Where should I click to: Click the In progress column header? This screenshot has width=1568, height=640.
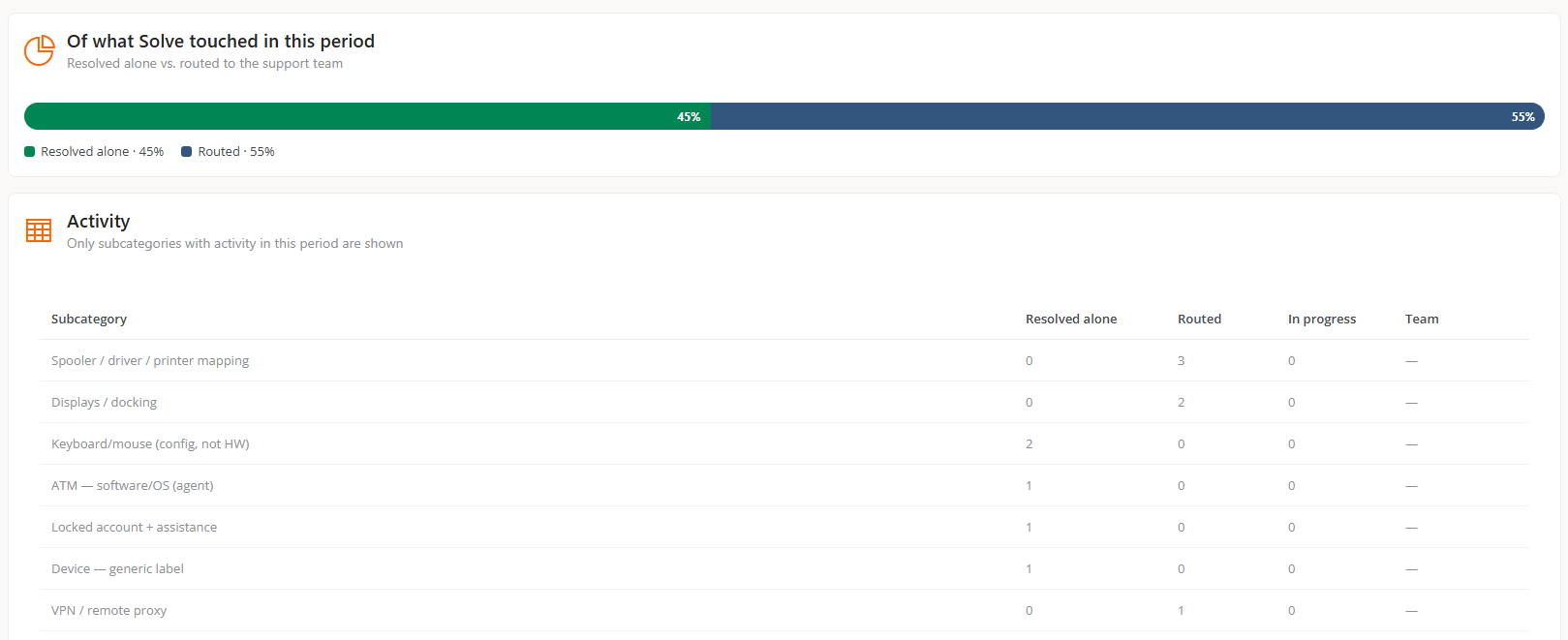click(1322, 319)
